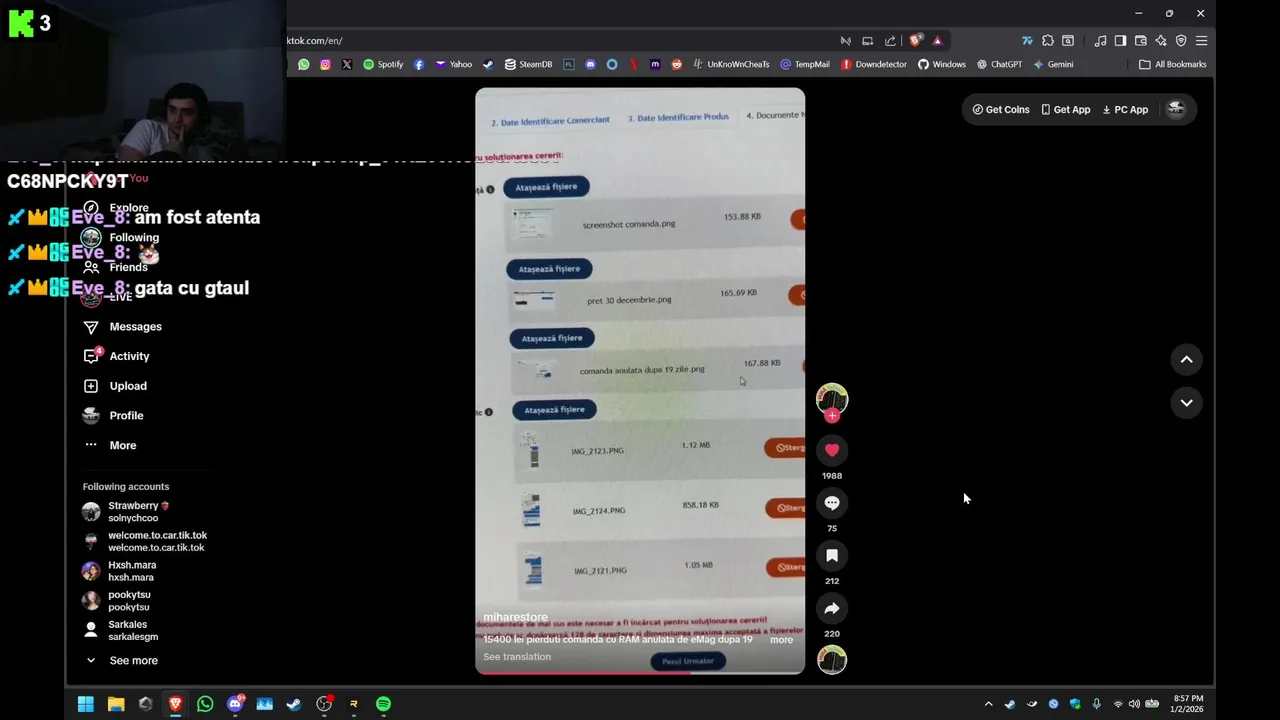Open Facebook bookmark icon
This screenshot has height=720, width=1280.
[x=418, y=64]
